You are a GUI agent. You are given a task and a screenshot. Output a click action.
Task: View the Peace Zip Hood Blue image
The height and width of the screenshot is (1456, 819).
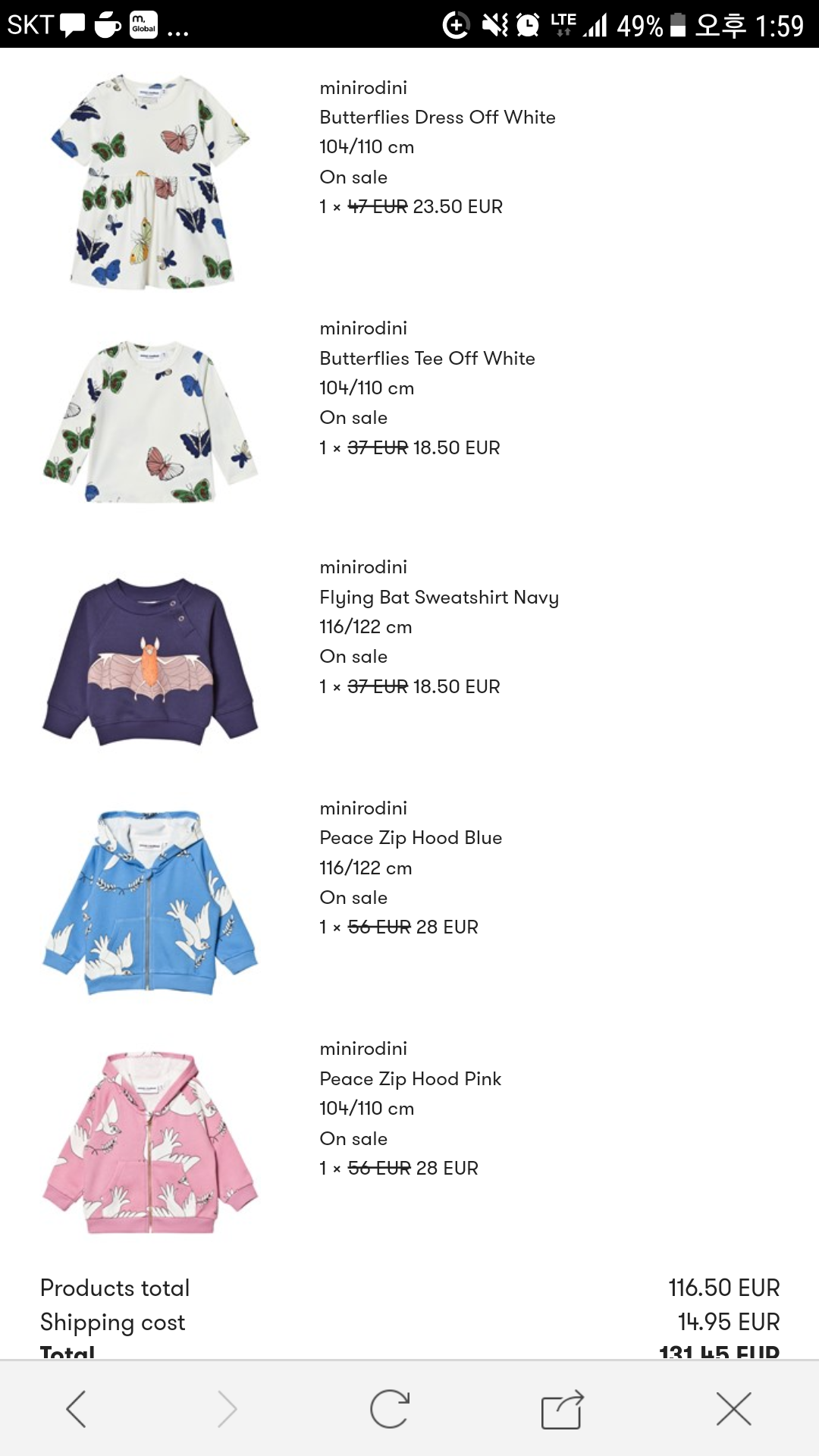(150, 902)
